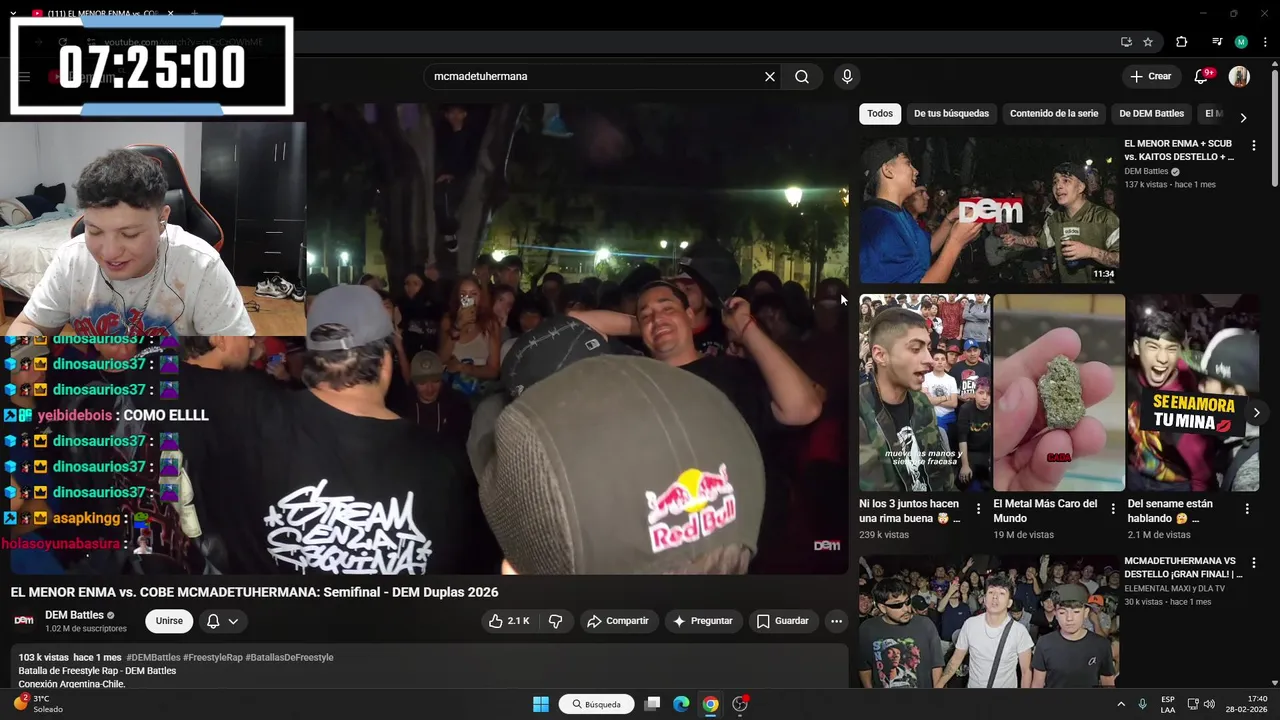
Task: Open more actions three-dot menu under video
Action: 836,621
